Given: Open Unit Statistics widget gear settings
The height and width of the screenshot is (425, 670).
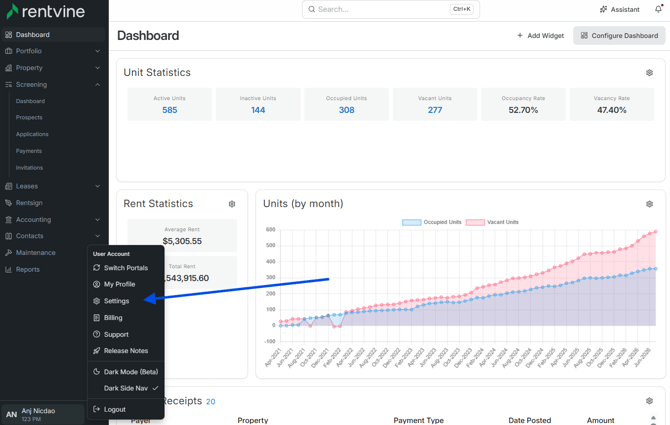Looking at the screenshot, I should click(x=649, y=73).
